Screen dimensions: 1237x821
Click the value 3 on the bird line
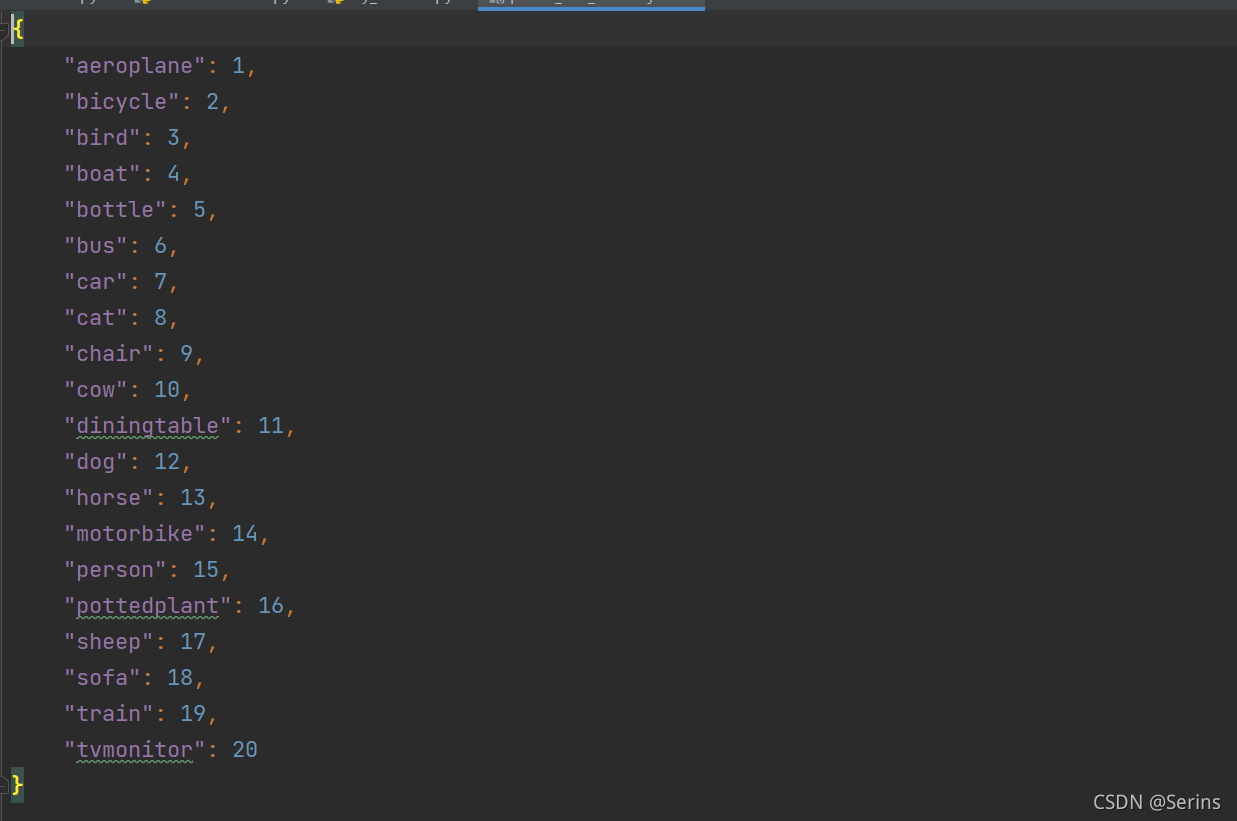(174, 138)
